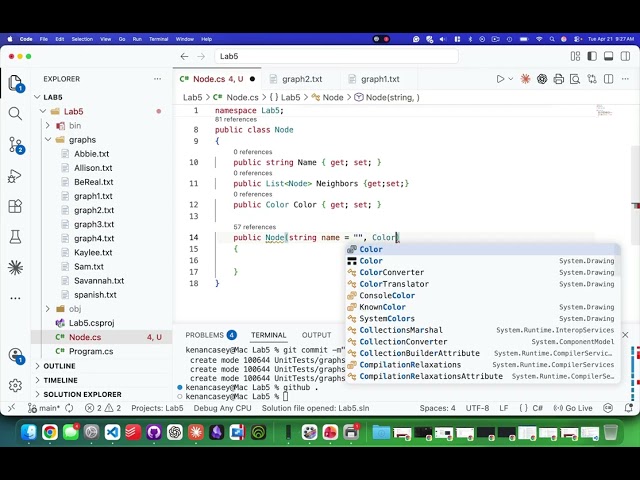Go back with the left arrow
The height and width of the screenshot is (480, 640).
(x=184, y=56)
